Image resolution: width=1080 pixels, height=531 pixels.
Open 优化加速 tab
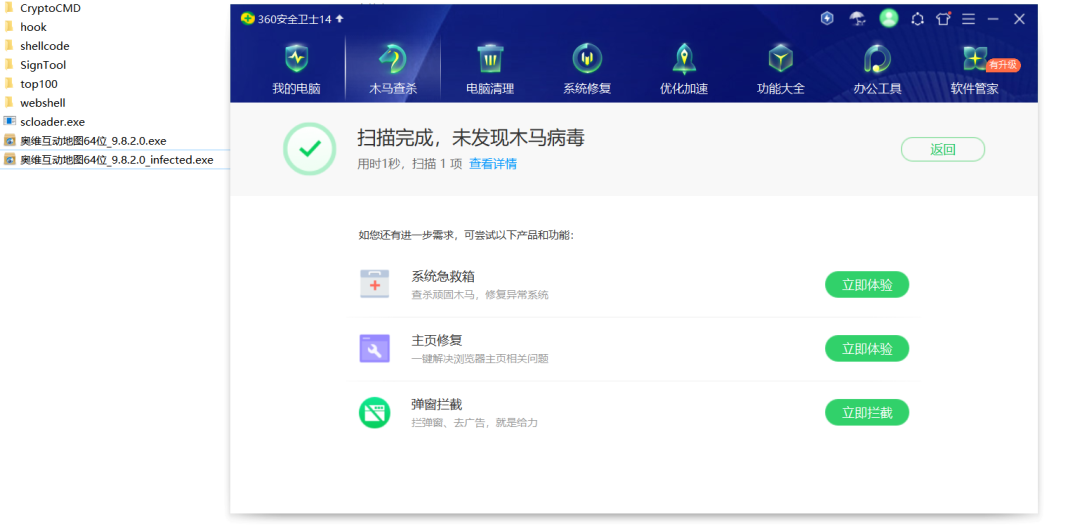(x=684, y=69)
